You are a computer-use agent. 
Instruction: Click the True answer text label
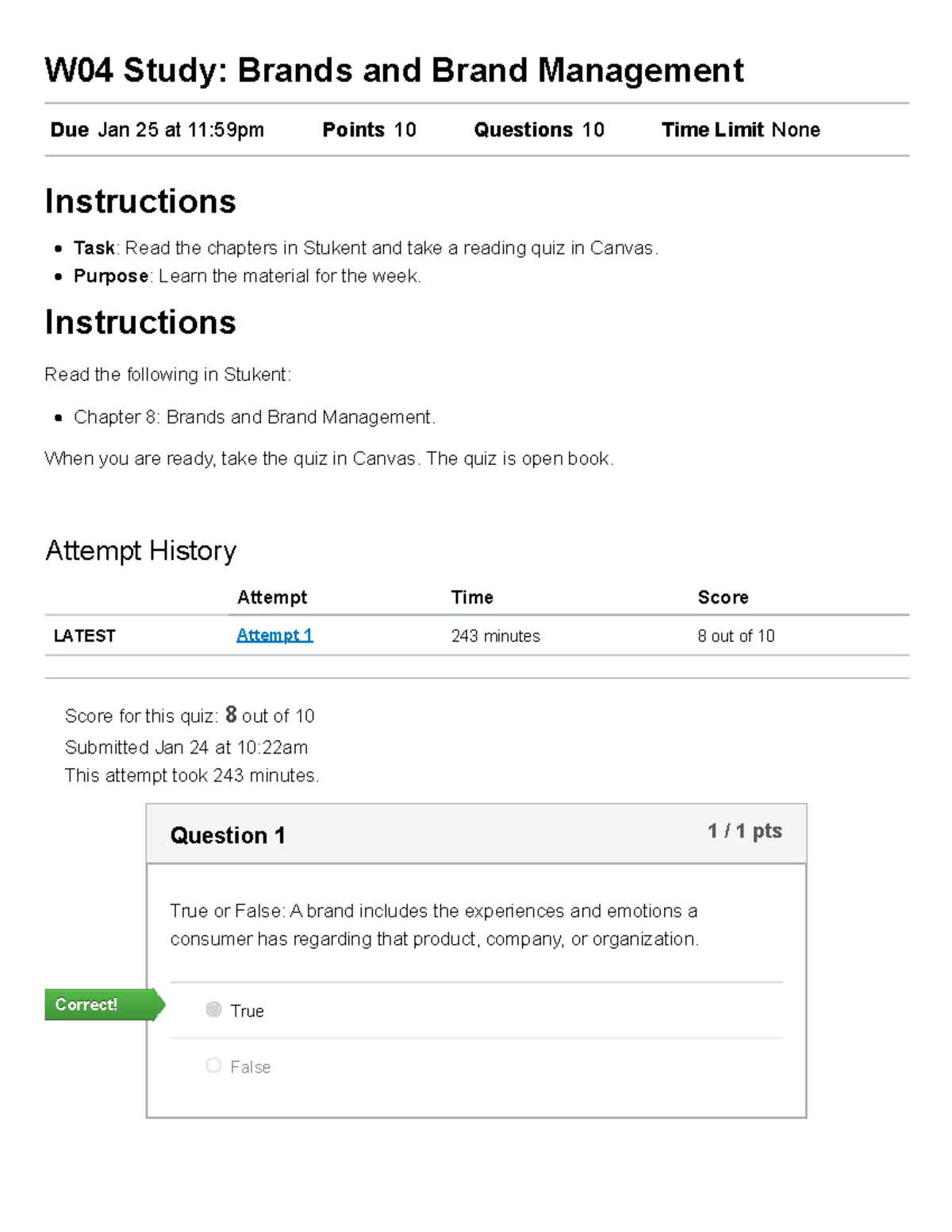(x=247, y=1011)
